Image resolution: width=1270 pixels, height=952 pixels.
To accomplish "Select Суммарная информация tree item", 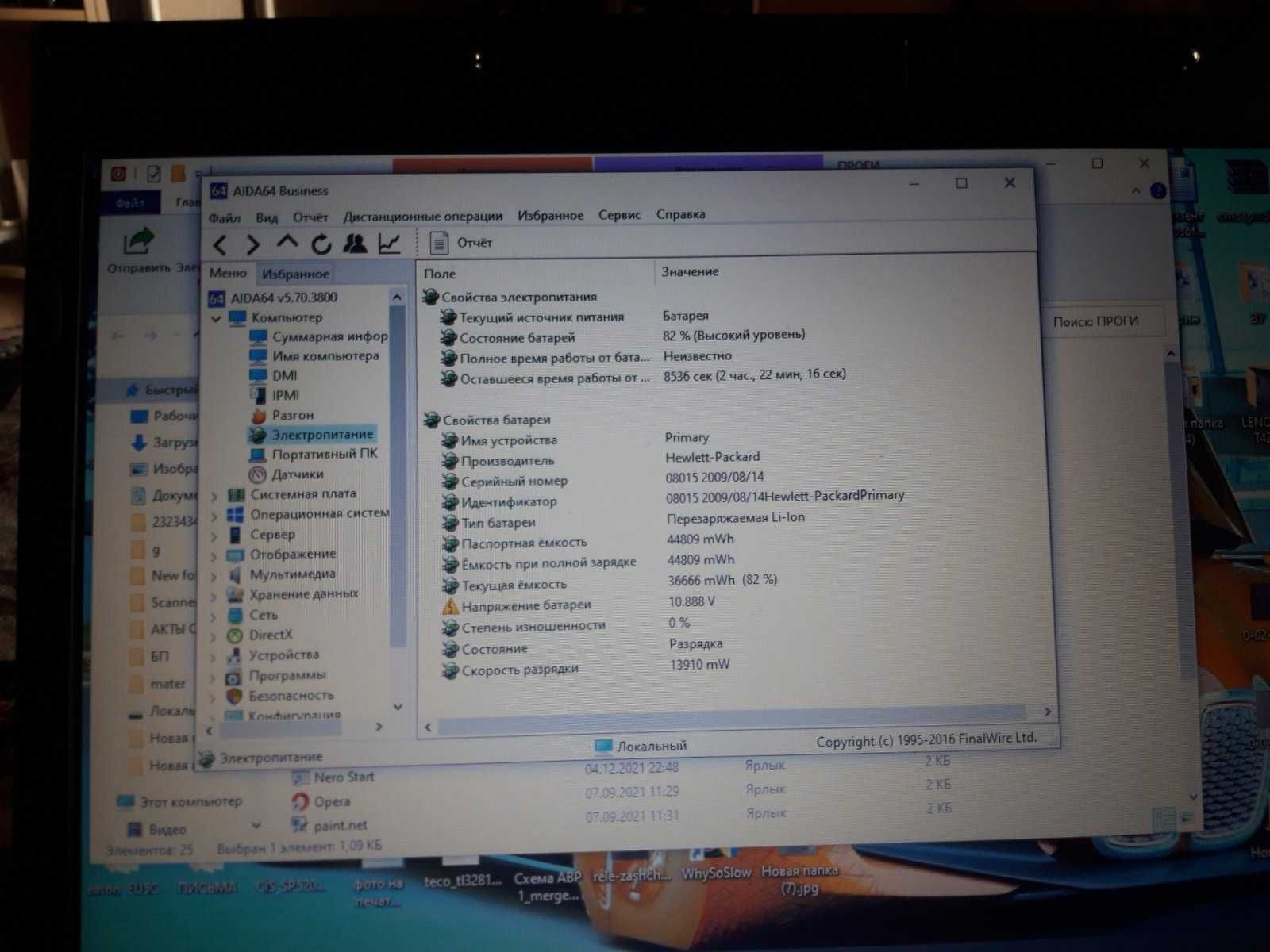I will [x=329, y=336].
